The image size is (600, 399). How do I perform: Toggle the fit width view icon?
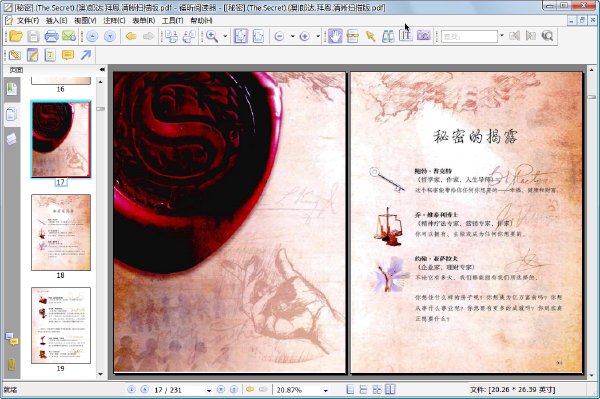click(x=258, y=36)
